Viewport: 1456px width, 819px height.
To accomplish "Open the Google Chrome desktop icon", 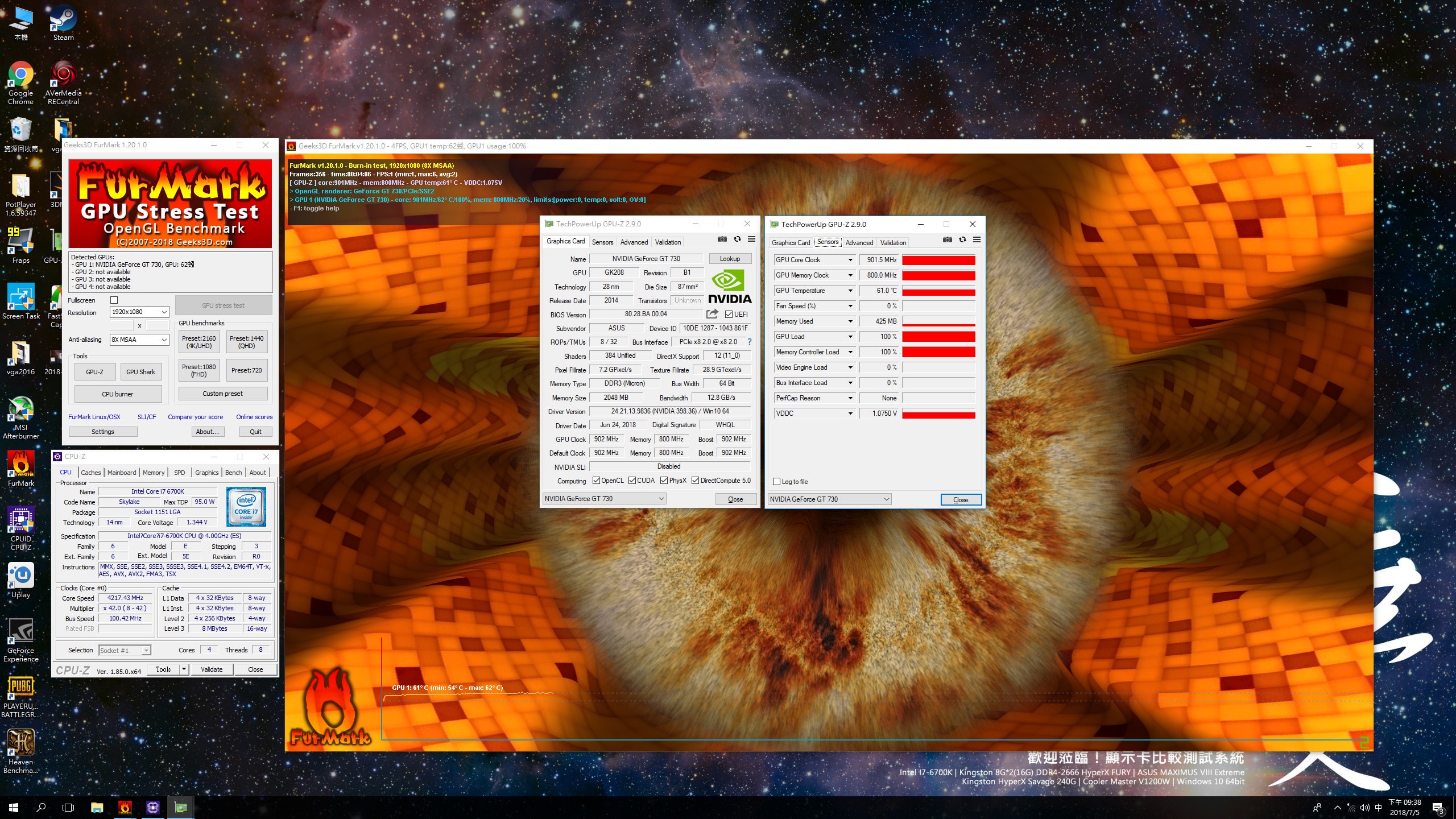I will (20, 83).
